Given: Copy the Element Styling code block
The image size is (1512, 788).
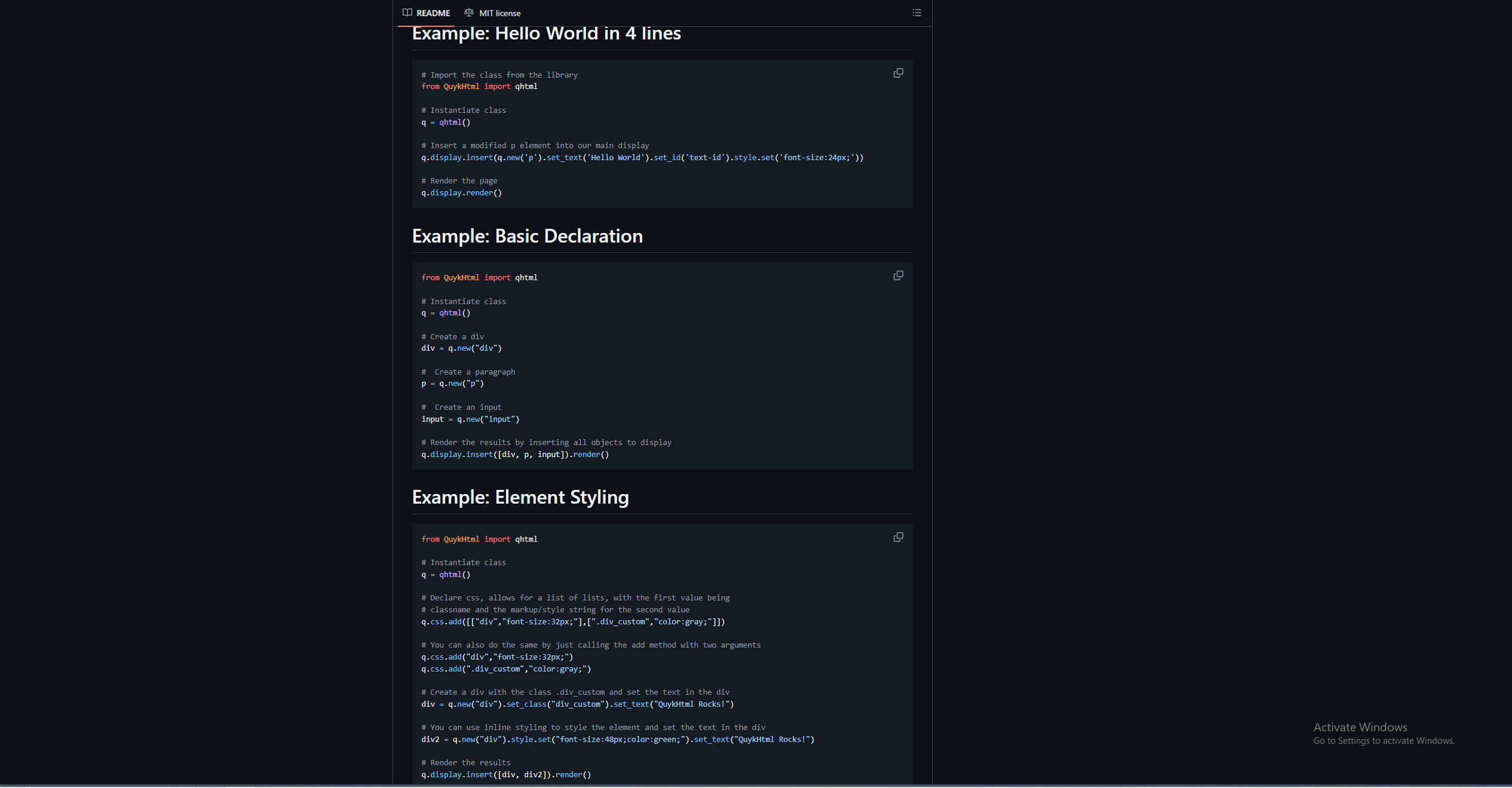Looking at the screenshot, I should coord(898,537).
